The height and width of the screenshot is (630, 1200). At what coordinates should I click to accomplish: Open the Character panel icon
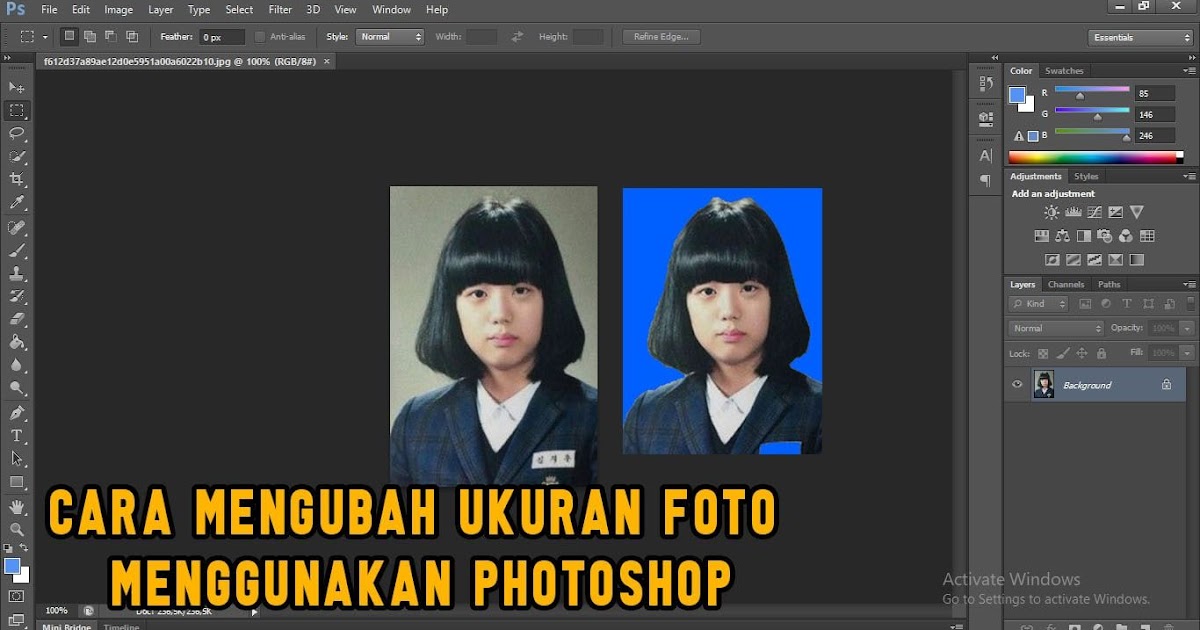tap(986, 156)
